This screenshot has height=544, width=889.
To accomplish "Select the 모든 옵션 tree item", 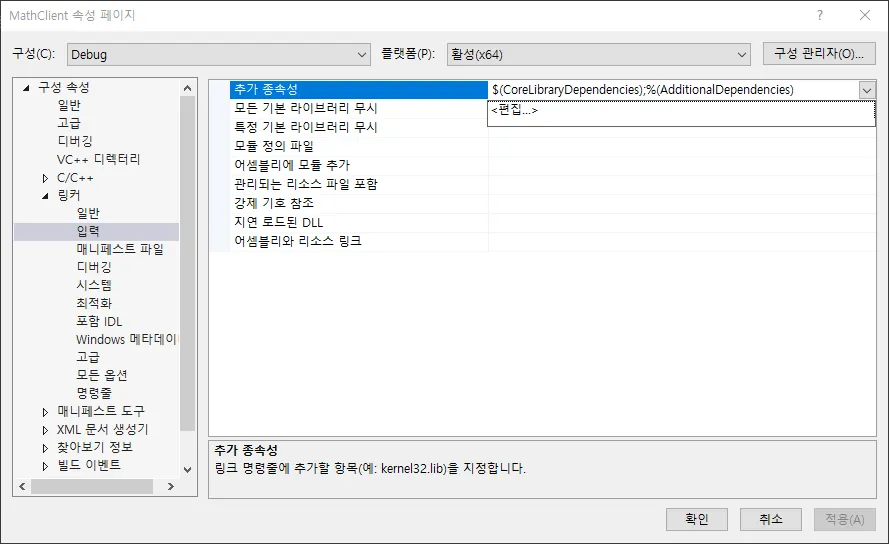I will (102, 376).
